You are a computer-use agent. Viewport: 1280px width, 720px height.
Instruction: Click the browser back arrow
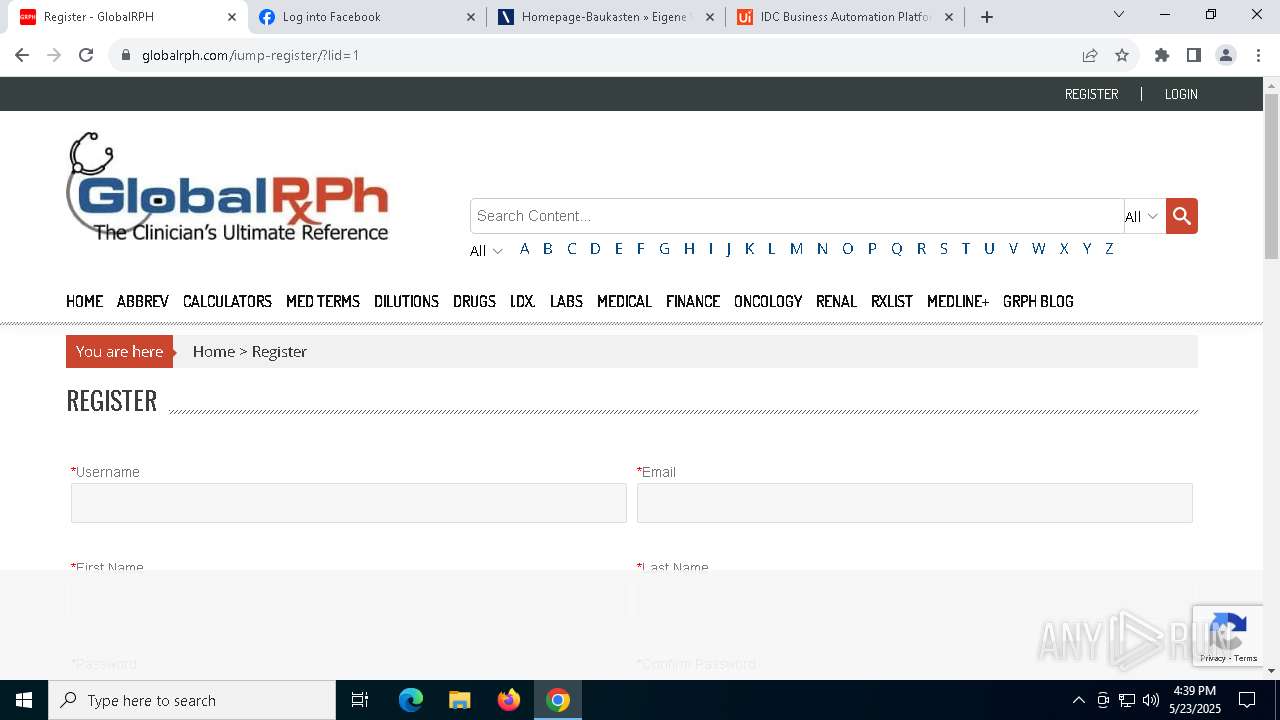(22, 55)
